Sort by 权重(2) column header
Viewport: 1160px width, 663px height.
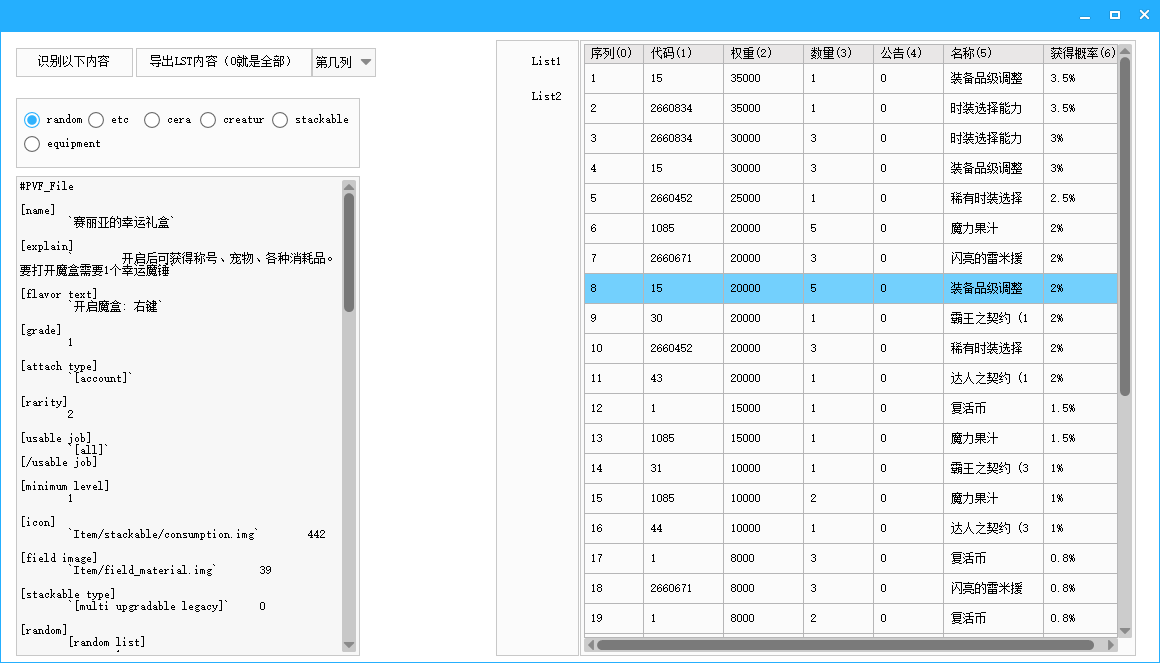point(750,53)
